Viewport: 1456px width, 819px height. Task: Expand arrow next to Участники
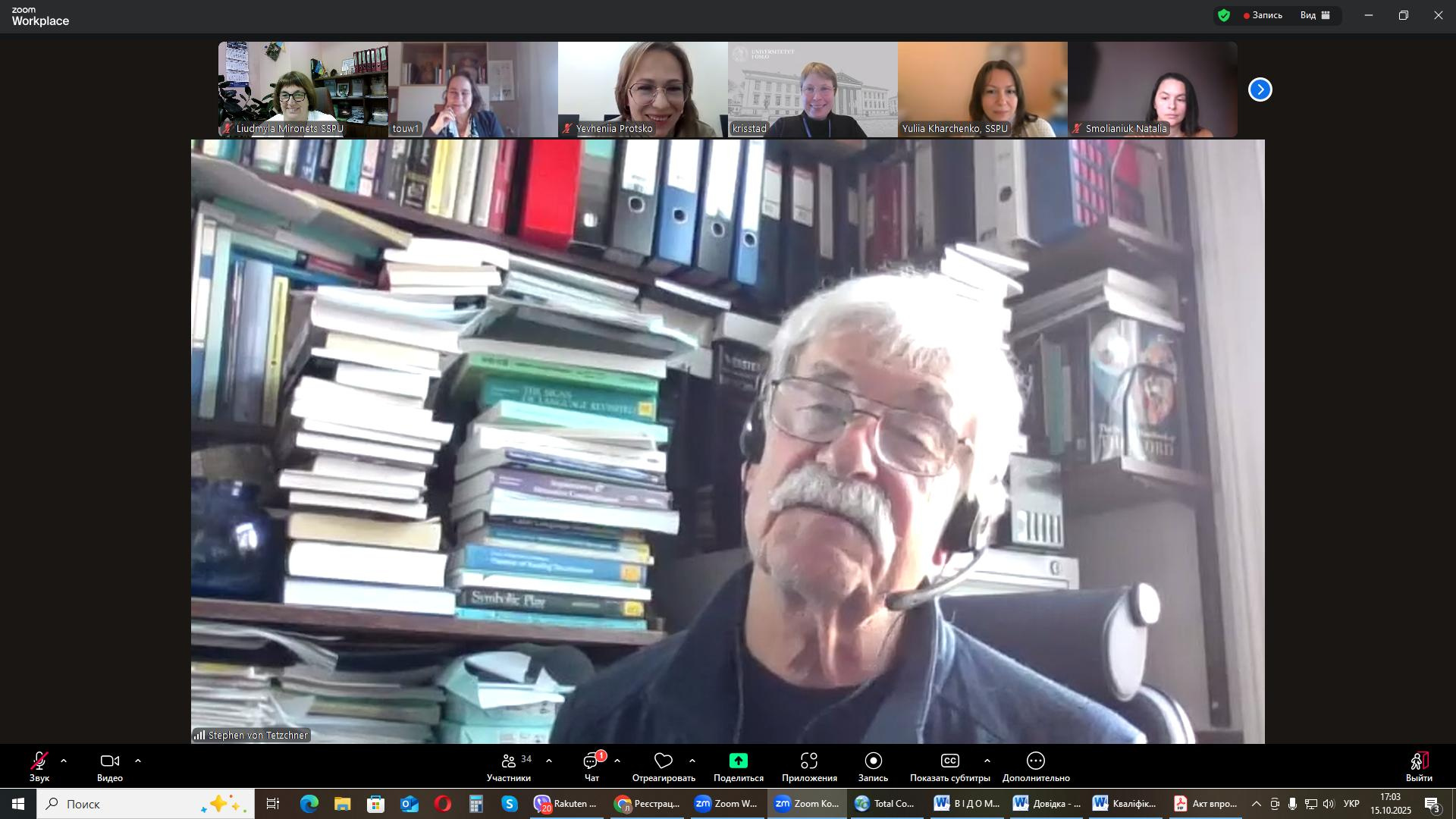click(549, 761)
